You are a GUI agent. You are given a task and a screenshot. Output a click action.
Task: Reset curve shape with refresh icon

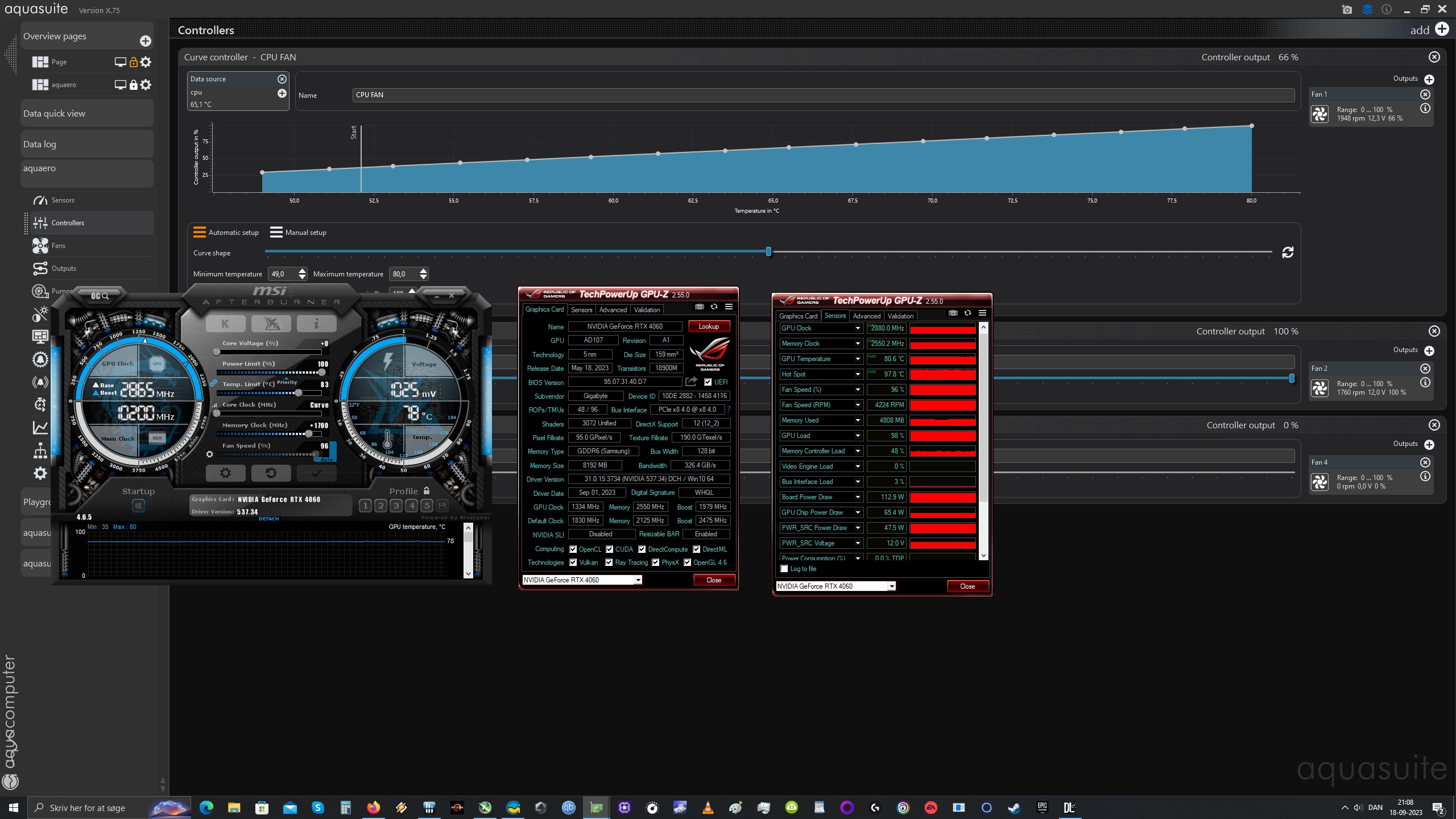tap(1288, 253)
